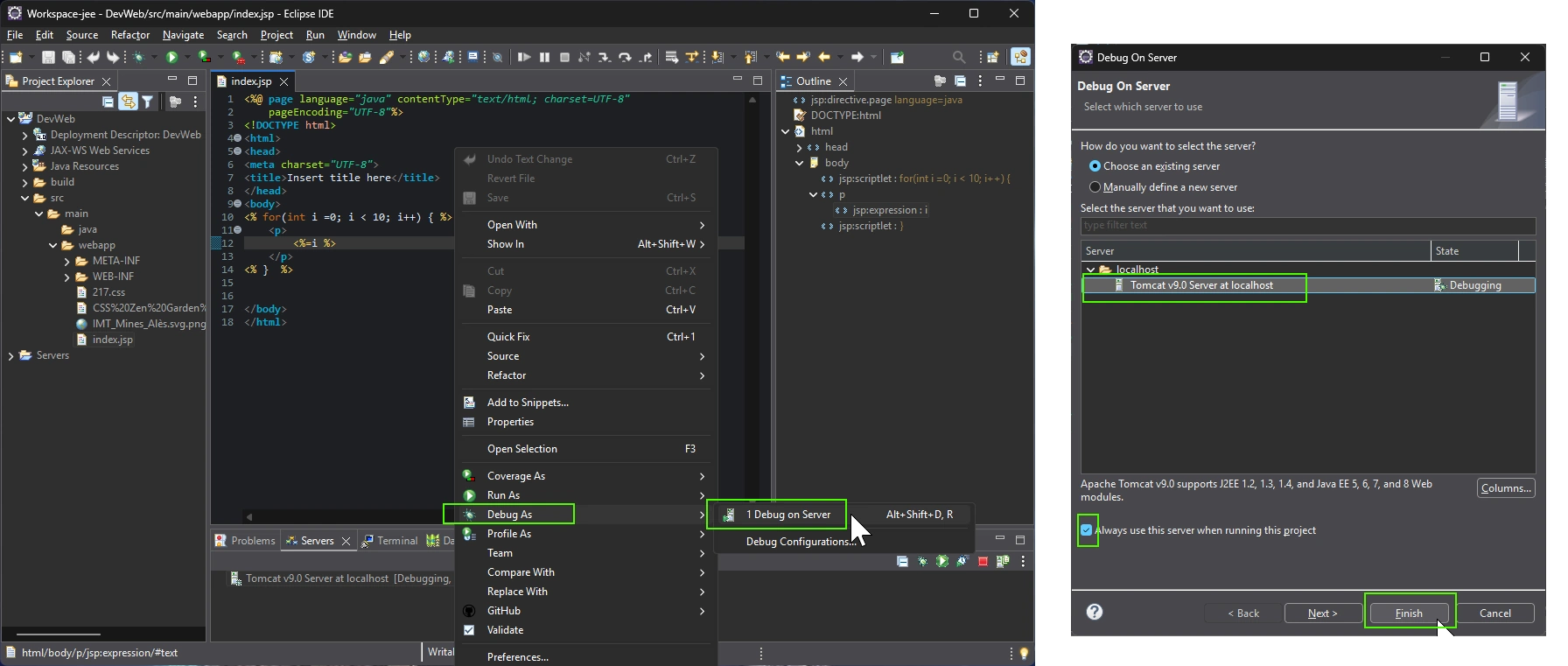The height and width of the screenshot is (666, 1568).
Task: Open the Refactor menu in menu bar
Action: (x=129, y=35)
